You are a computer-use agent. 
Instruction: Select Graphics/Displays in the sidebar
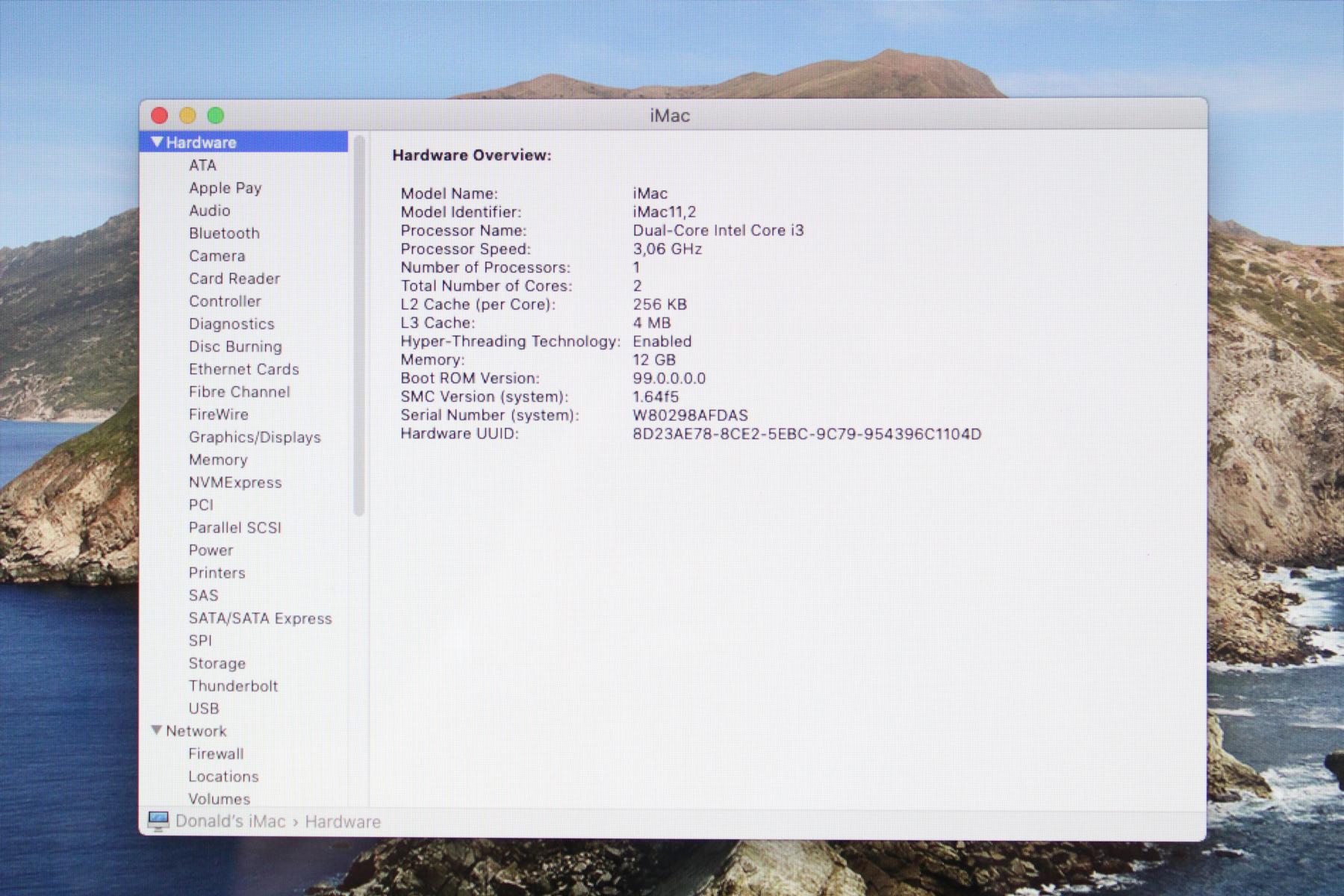coord(255,438)
